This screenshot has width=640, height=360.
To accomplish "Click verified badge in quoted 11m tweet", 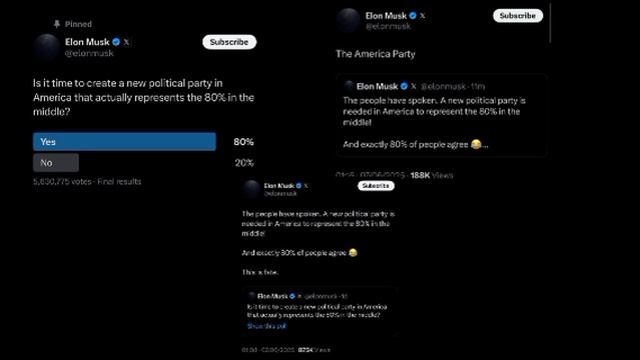I will point(404,86).
